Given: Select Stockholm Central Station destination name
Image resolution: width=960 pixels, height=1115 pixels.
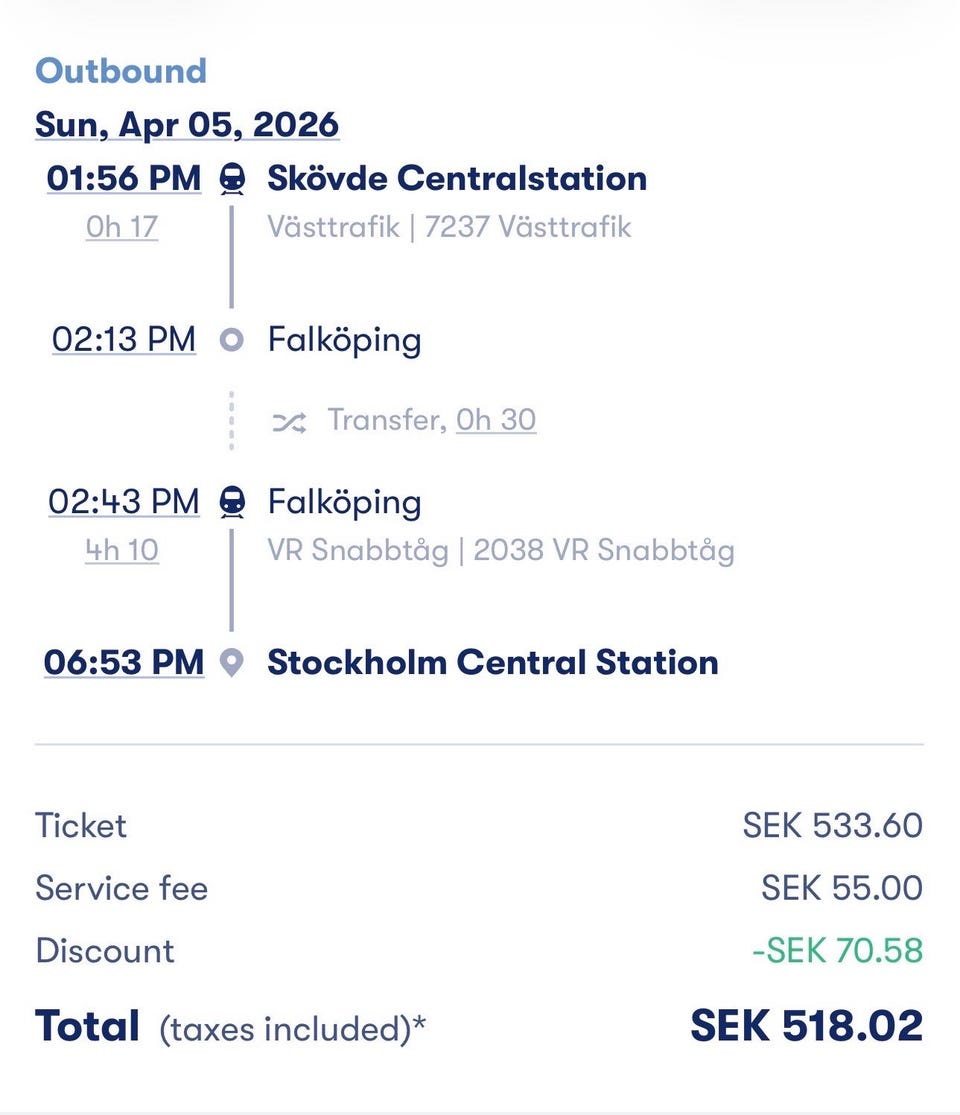Looking at the screenshot, I should [493, 662].
